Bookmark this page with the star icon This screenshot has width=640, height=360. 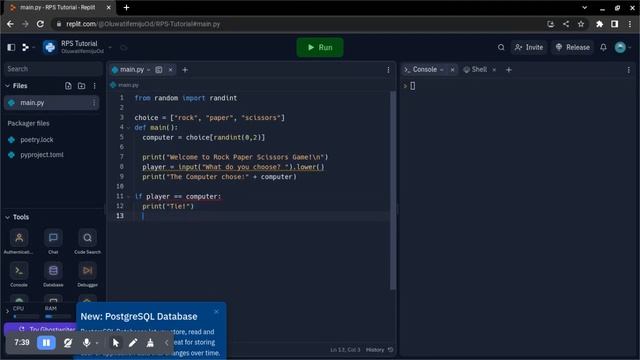click(581, 24)
